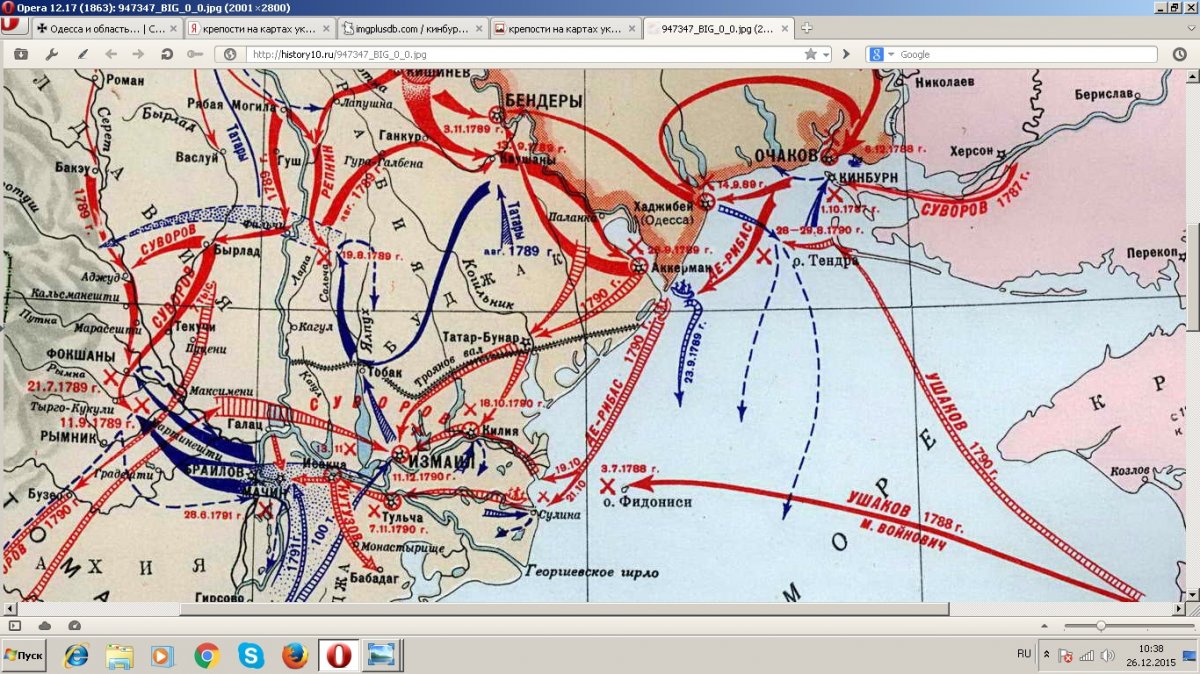Expand the address bar history dropdown arrow
The width and height of the screenshot is (1200, 674).
point(826,54)
